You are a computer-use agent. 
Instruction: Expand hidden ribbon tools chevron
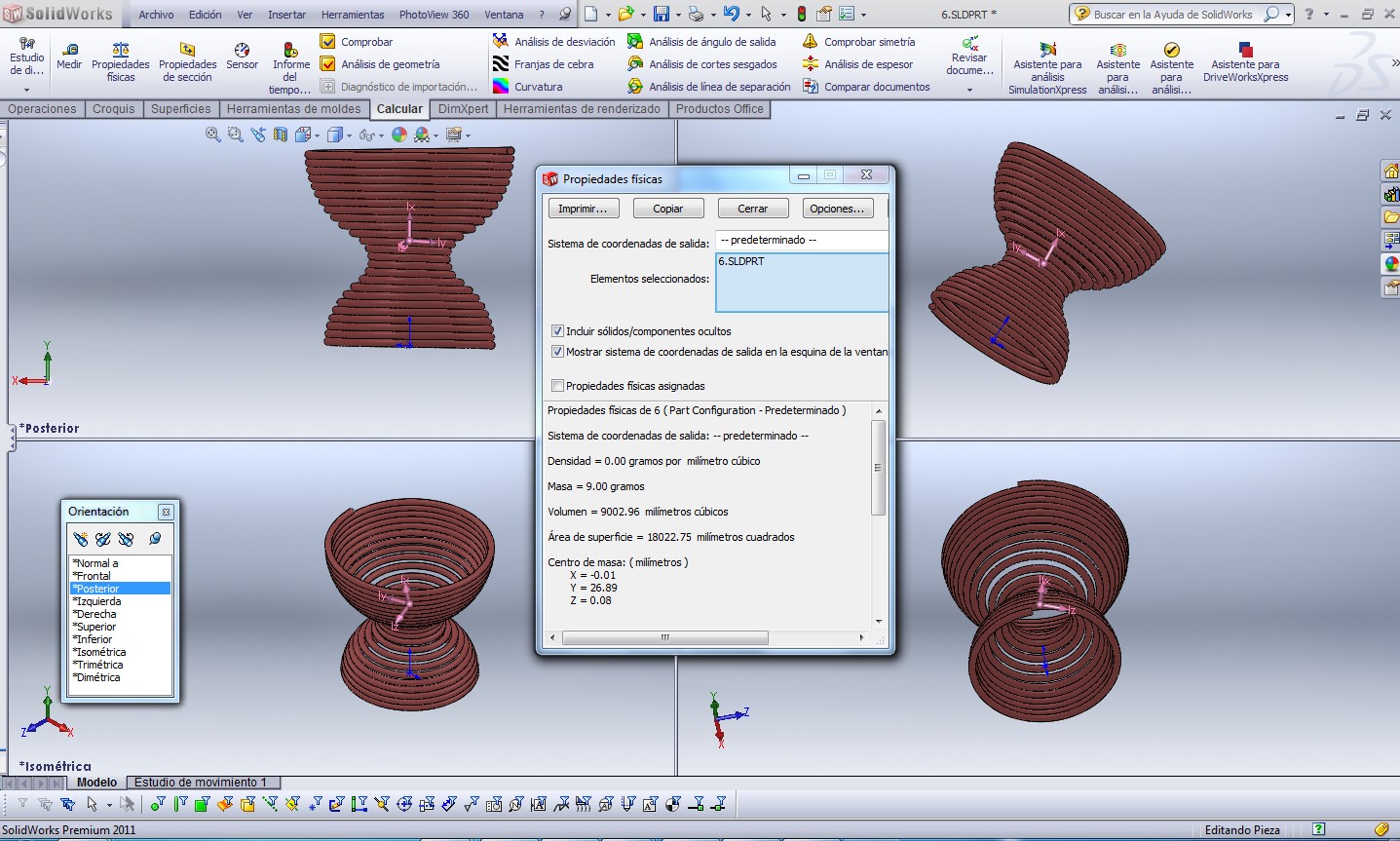1394,63
